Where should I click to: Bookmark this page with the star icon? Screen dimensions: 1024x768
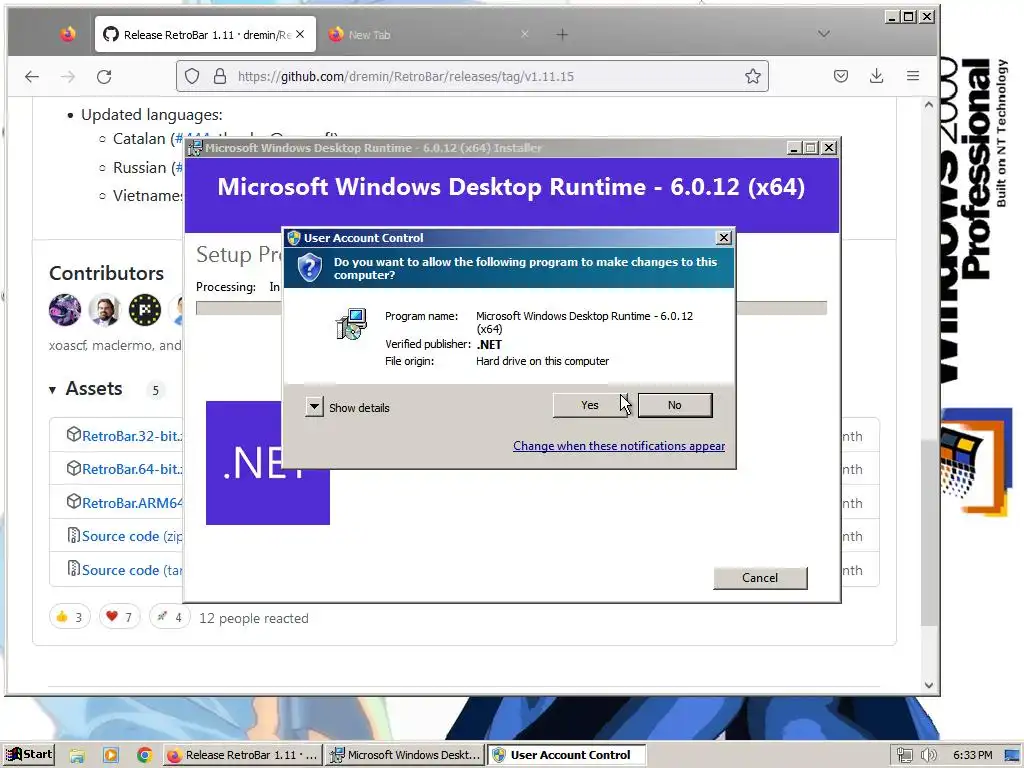coord(752,76)
